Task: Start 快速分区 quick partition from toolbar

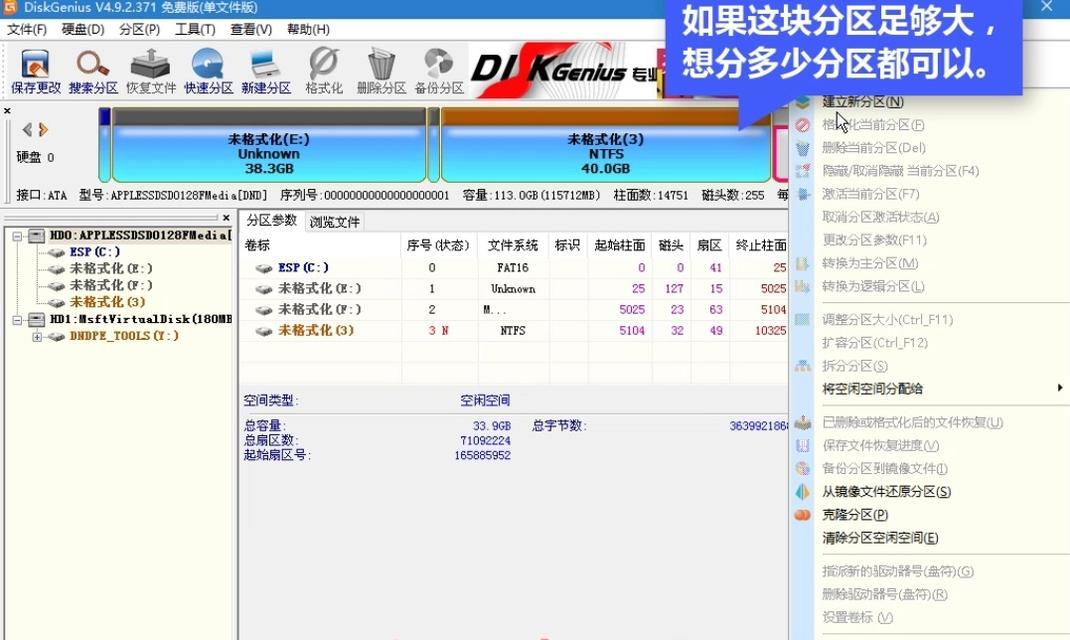Action: point(208,71)
